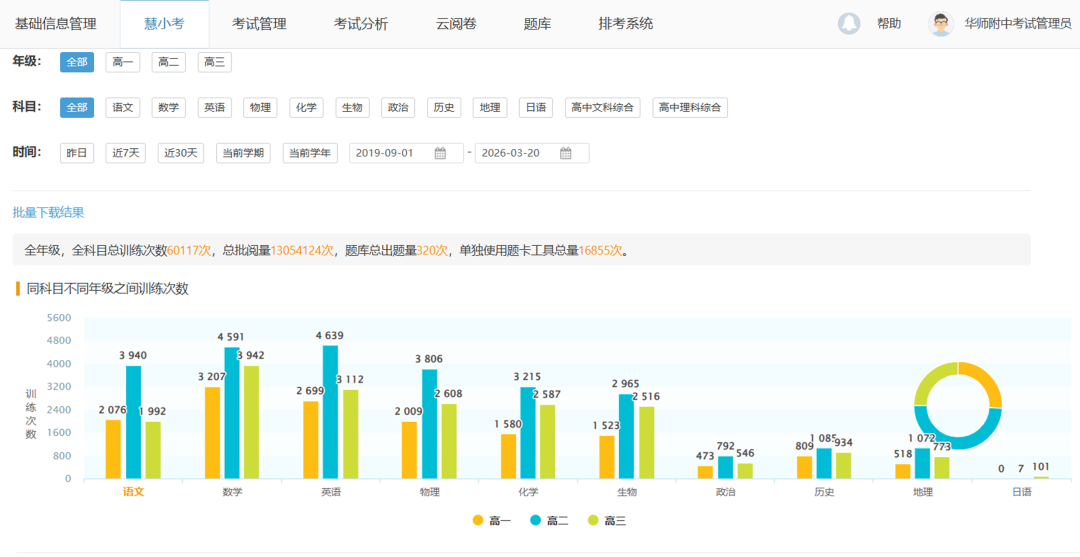Set time range to 近30天
The image size is (1080, 557).
click(181, 153)
